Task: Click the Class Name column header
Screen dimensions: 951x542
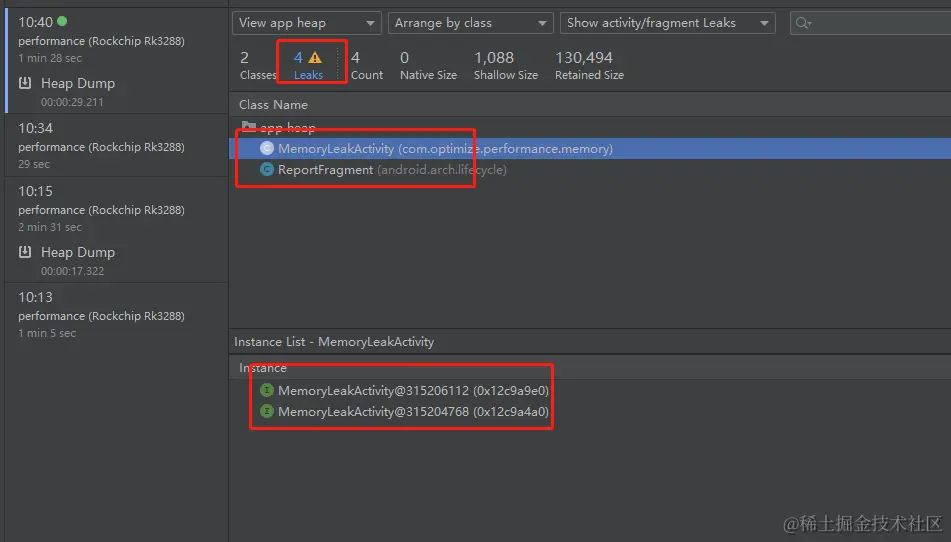Action: click(x=273, y=105)
